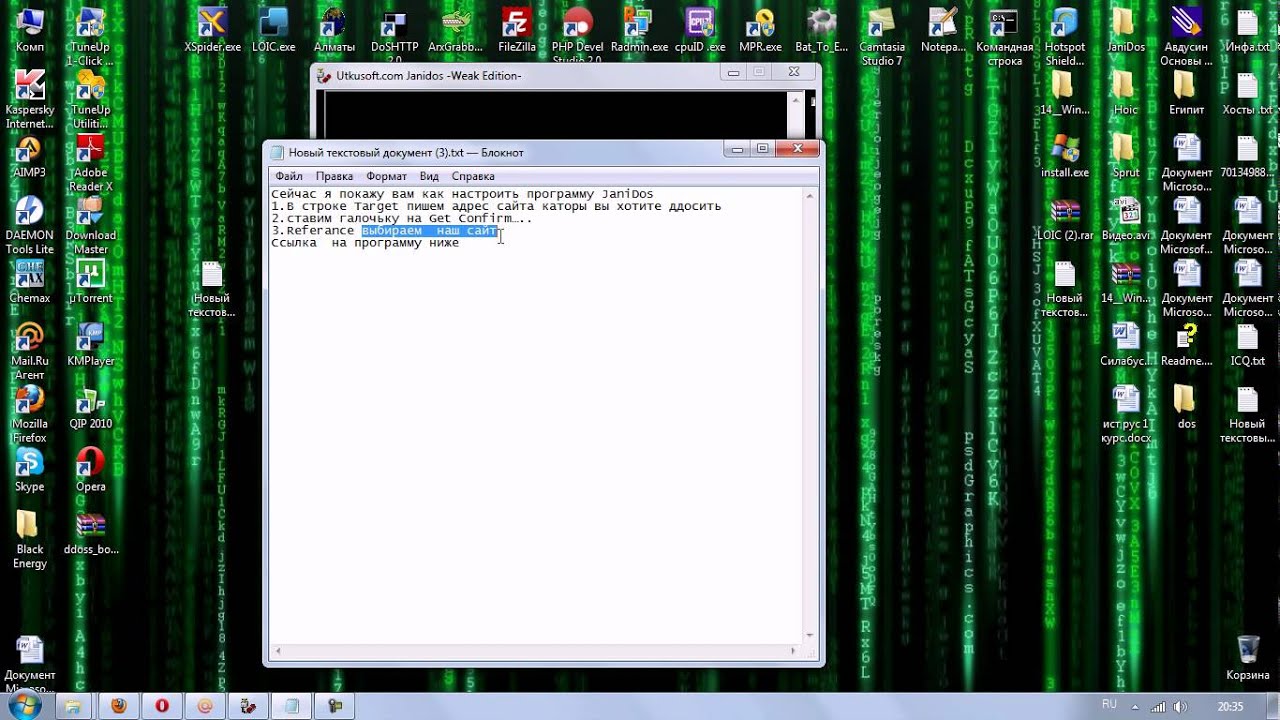
Task: Select the AIMP3 desktop icon
Action: pos(30,156)
